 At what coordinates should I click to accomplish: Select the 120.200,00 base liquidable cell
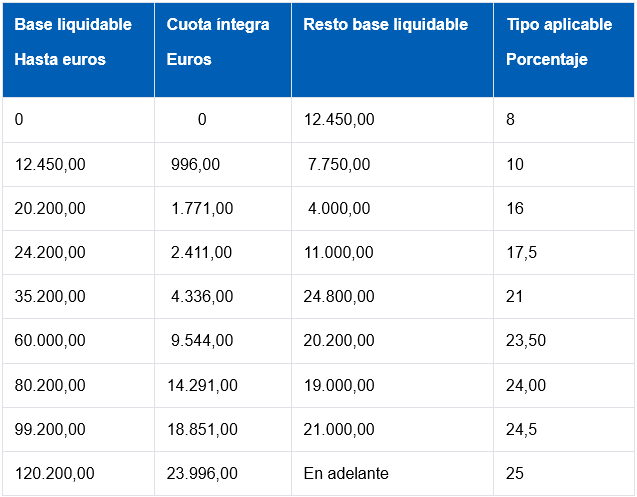(x=55, y=472)
